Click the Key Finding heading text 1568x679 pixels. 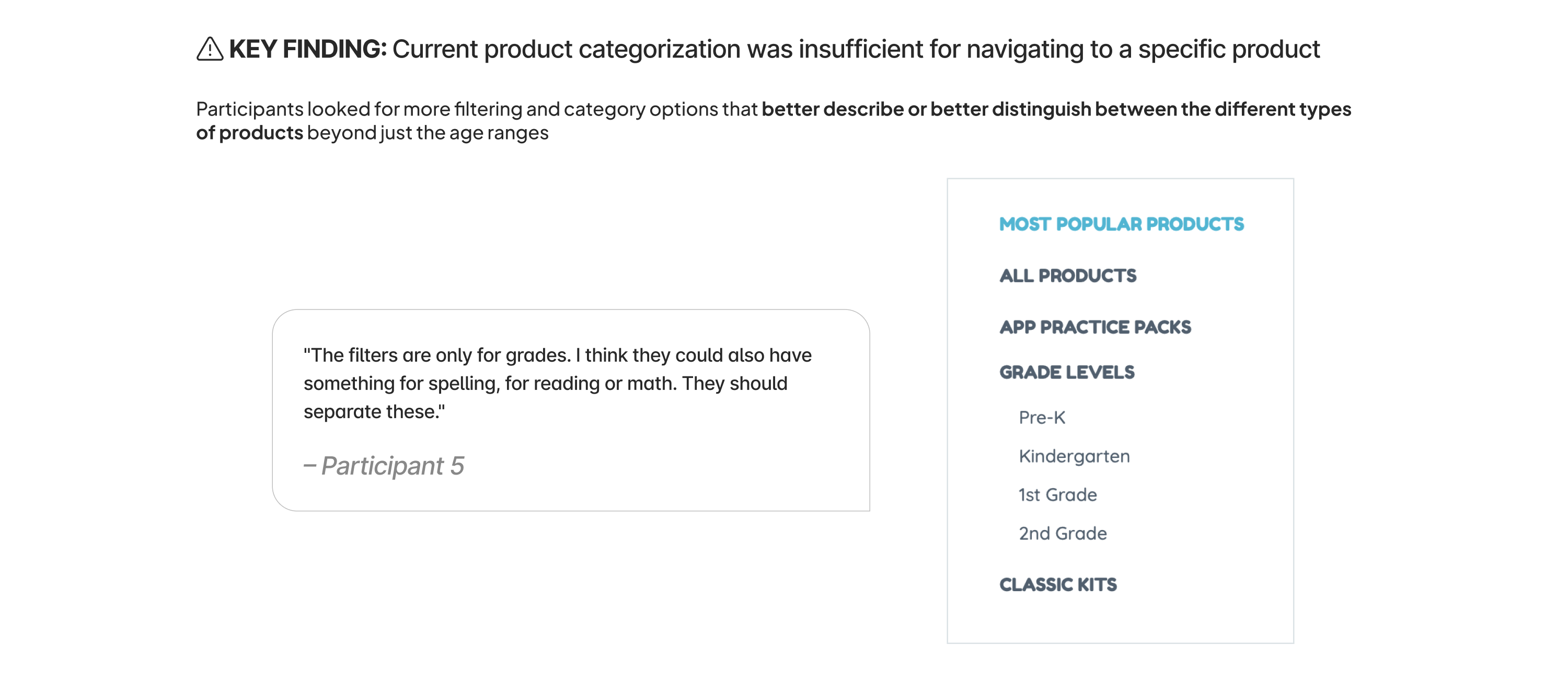pos(307,49)
